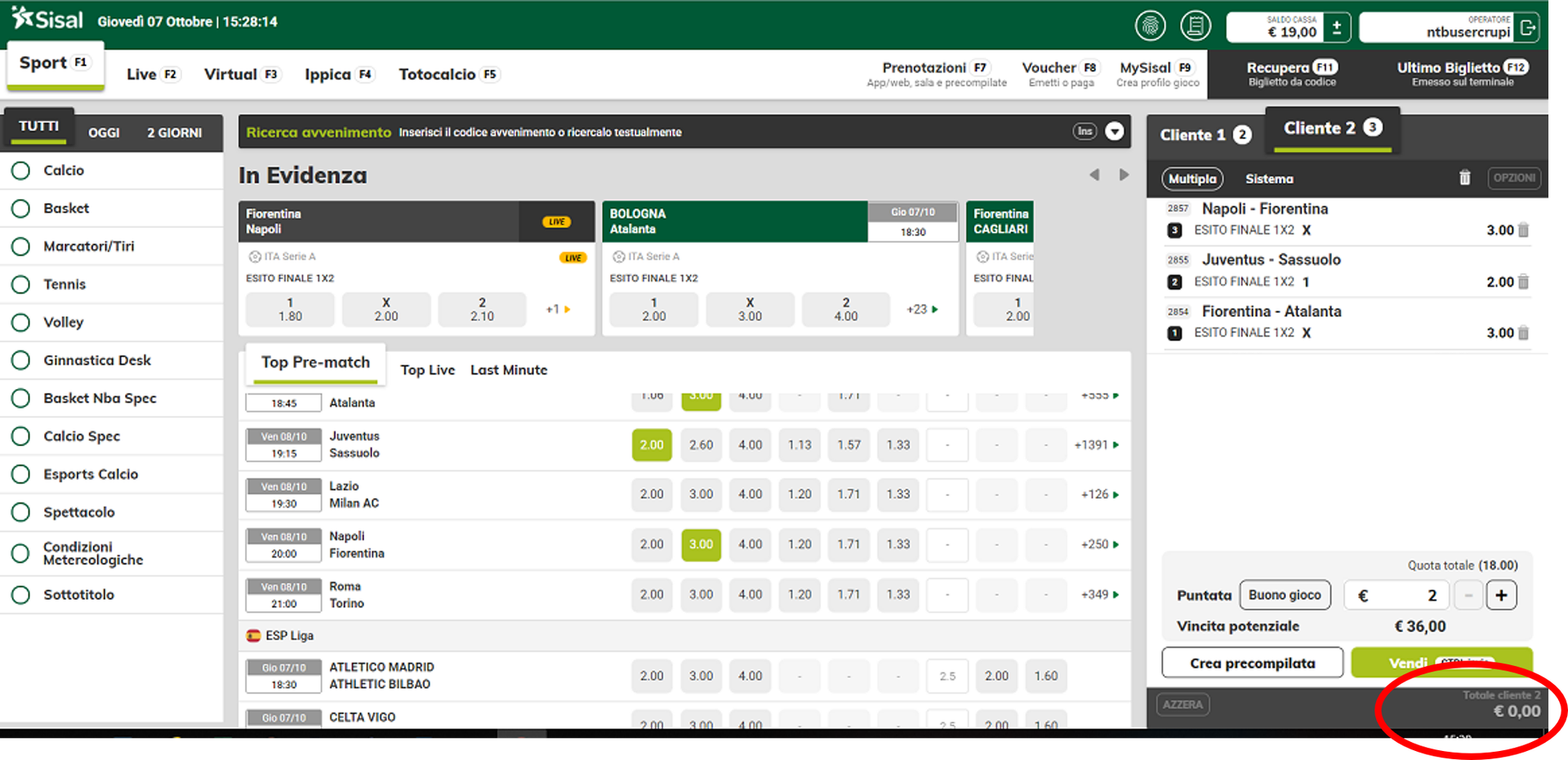This screenshot has height=760, width=1568.
Task: Click Ultimo Biglietto F12 button
Action: pyautogui.click(x=1462, y=74)
